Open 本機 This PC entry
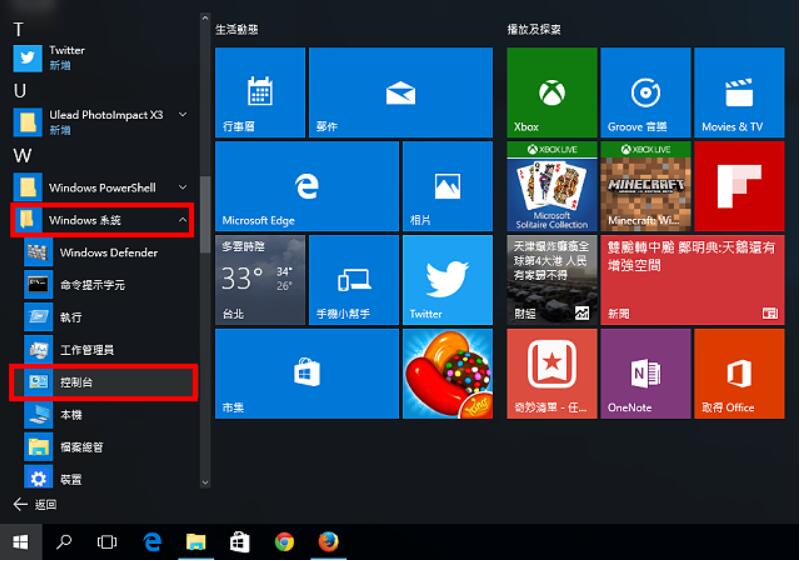Screen dimensions: 800x561 108,415
